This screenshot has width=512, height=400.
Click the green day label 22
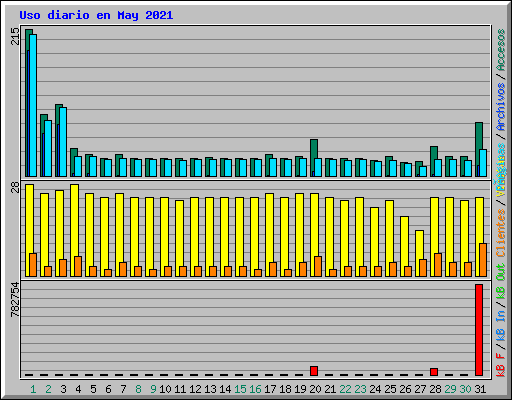(345, 389)
